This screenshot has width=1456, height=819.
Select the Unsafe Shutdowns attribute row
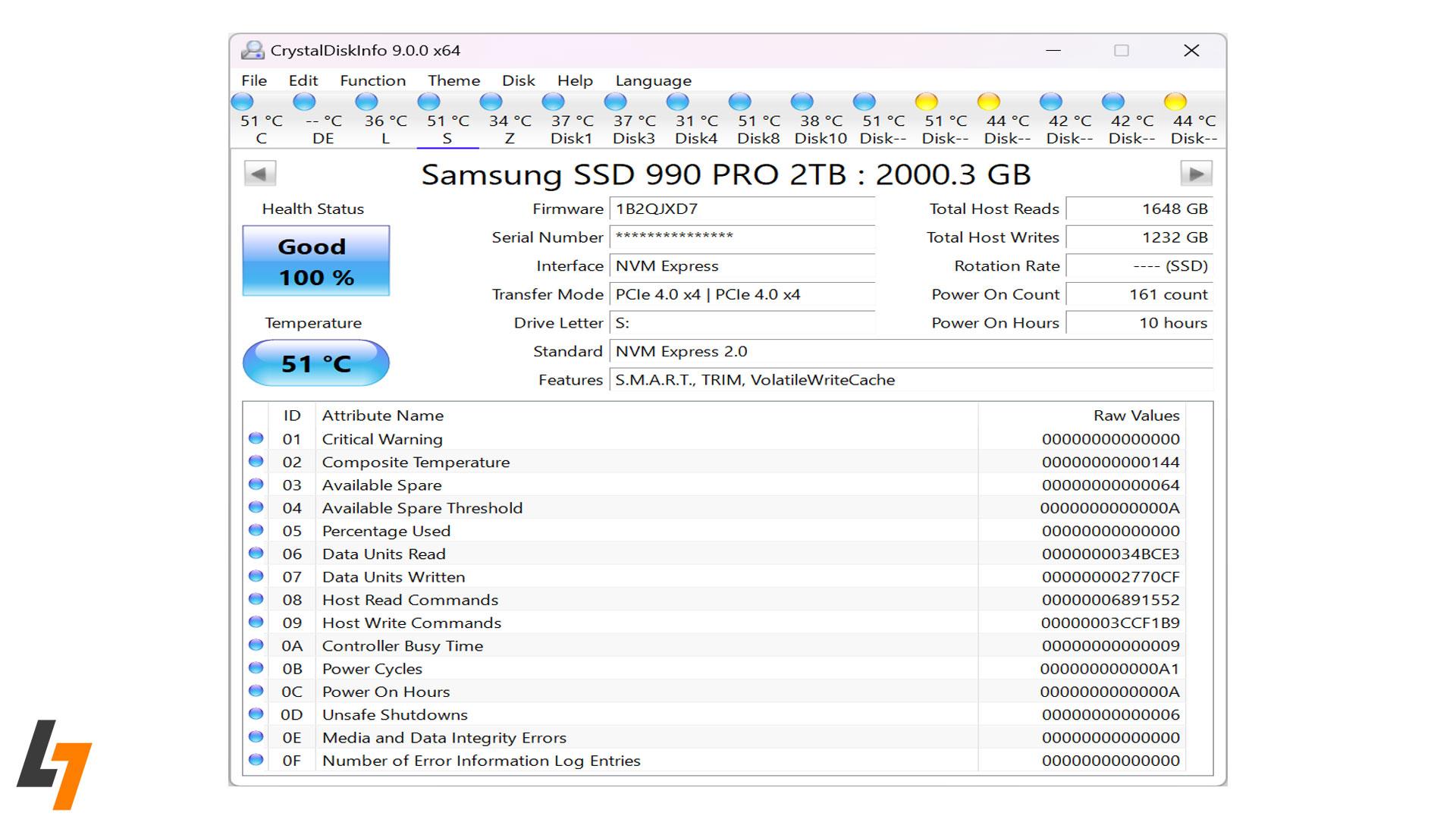pyautogui.click(x=394, y=714)
